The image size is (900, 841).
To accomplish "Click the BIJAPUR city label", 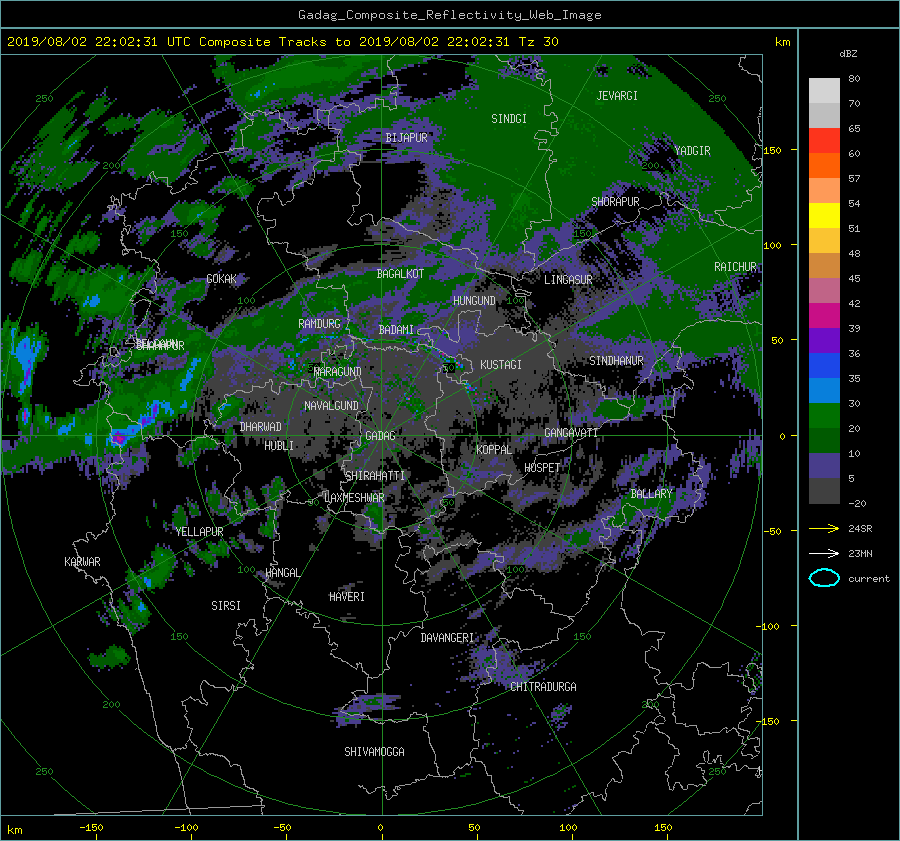I will pos(406,138).
